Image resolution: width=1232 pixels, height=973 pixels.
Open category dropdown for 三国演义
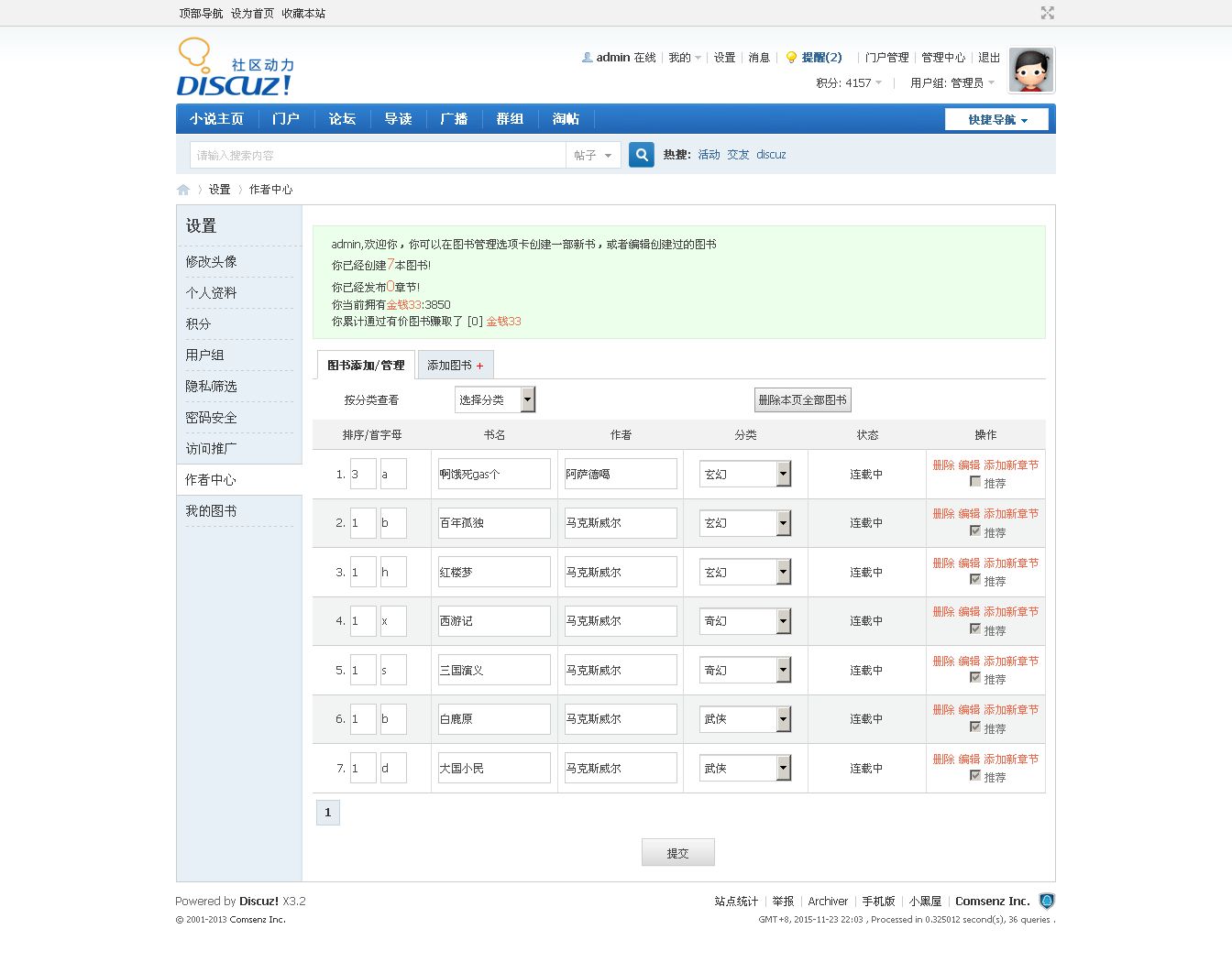pyautogui.click(x=745, y=670)
